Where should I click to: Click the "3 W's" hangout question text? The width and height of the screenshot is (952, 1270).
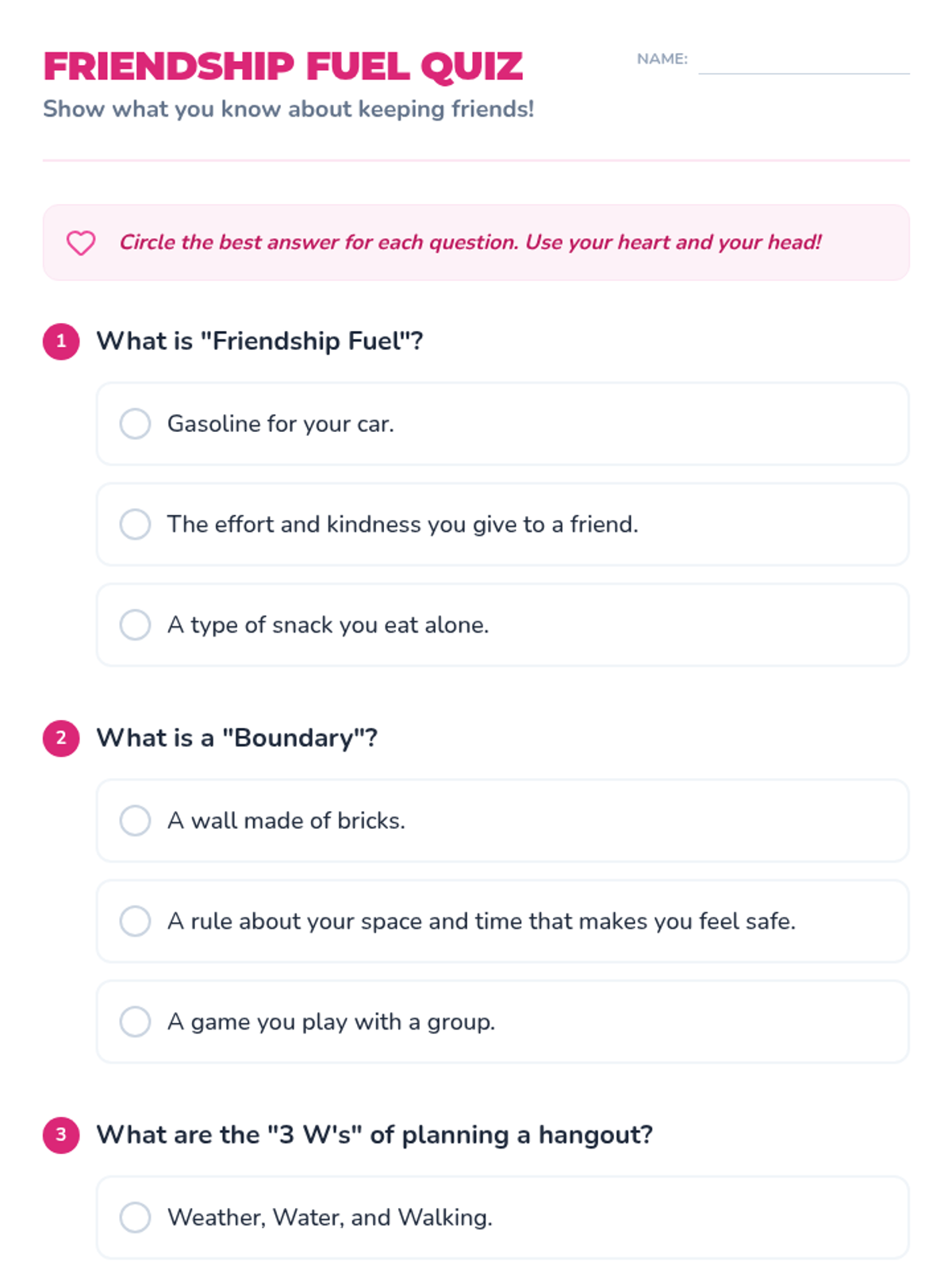374,1135
